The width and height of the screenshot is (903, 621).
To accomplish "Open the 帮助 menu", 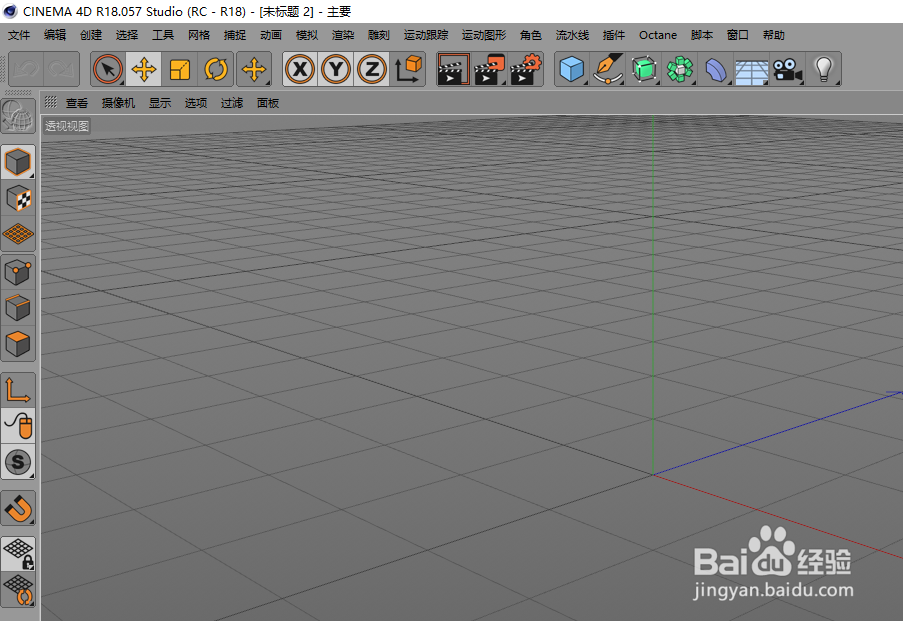I will click(x=774, y=35).
